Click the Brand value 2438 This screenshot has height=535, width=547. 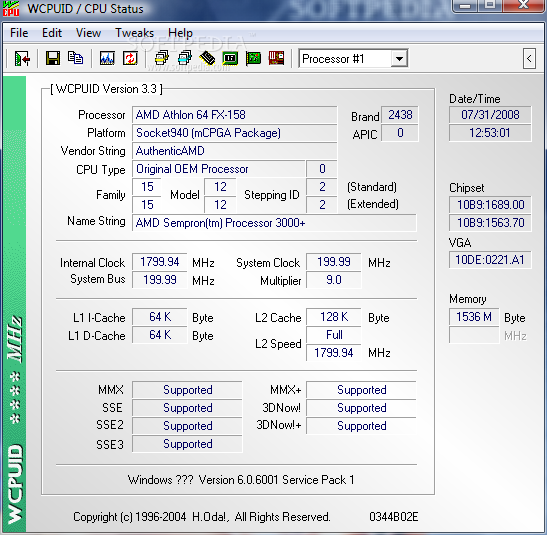pyautogui.click(x=400, y=115)
